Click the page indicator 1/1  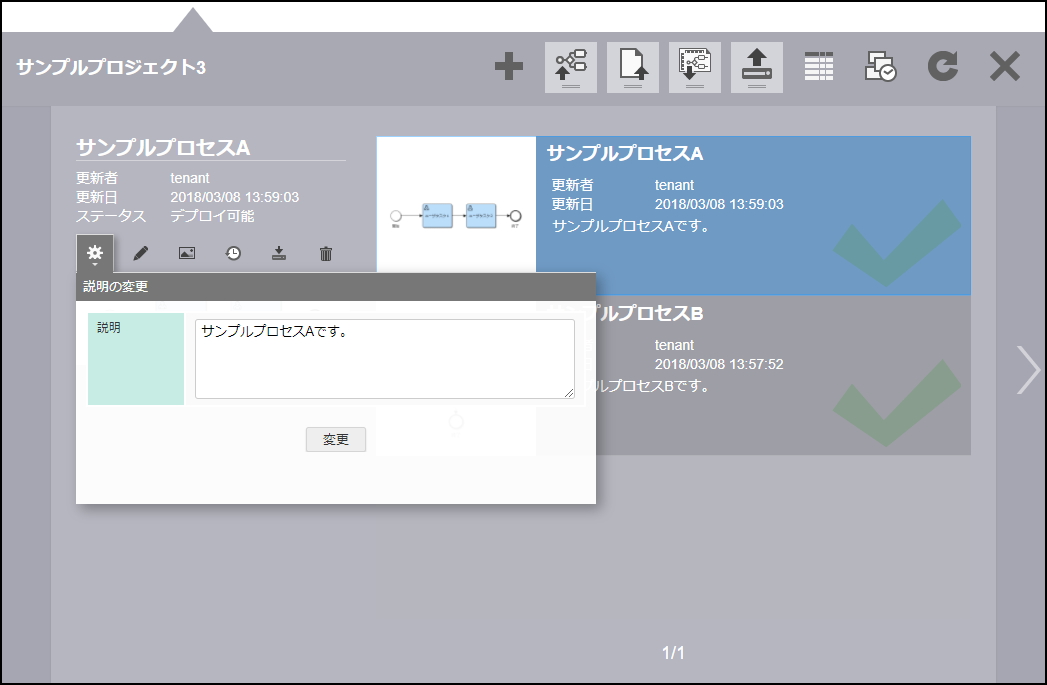tap(673, 652)
